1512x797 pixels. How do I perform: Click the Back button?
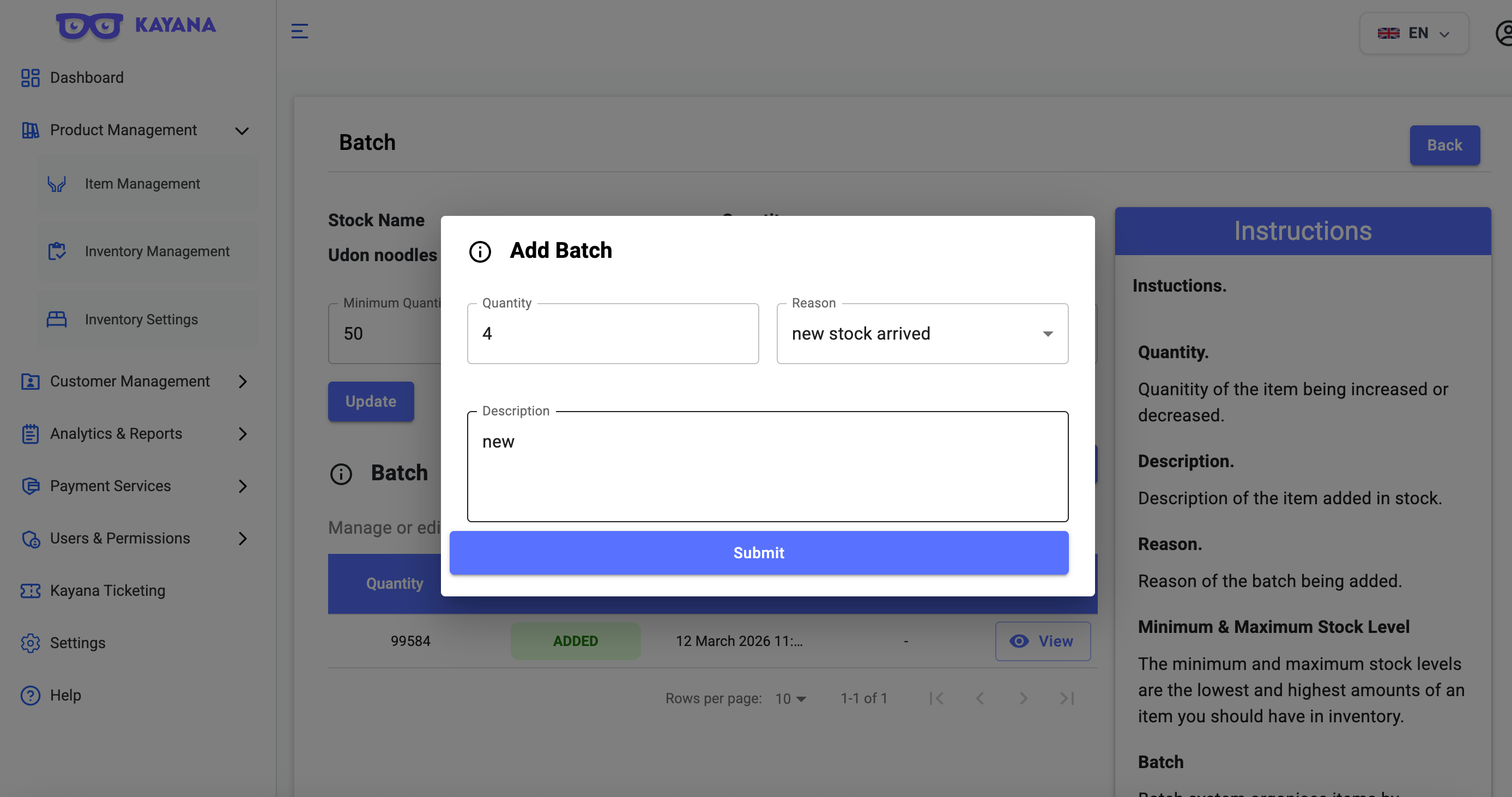[x=1444, y=145]
